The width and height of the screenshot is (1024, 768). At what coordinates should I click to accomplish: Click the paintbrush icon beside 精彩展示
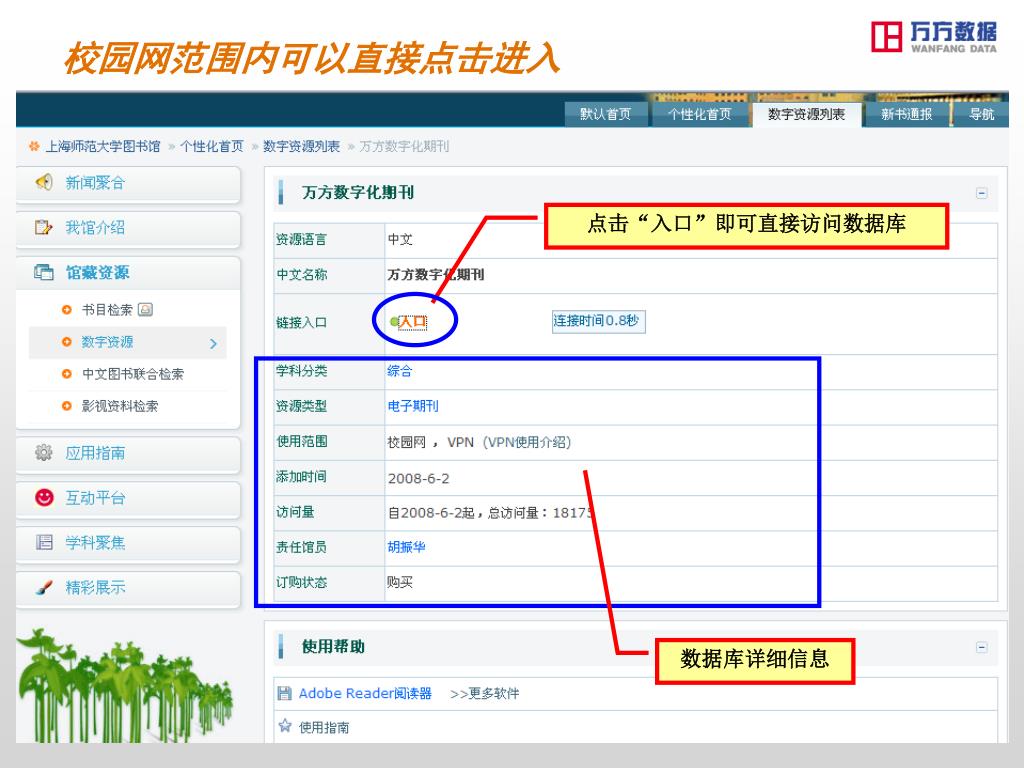[x=44, y=587]
